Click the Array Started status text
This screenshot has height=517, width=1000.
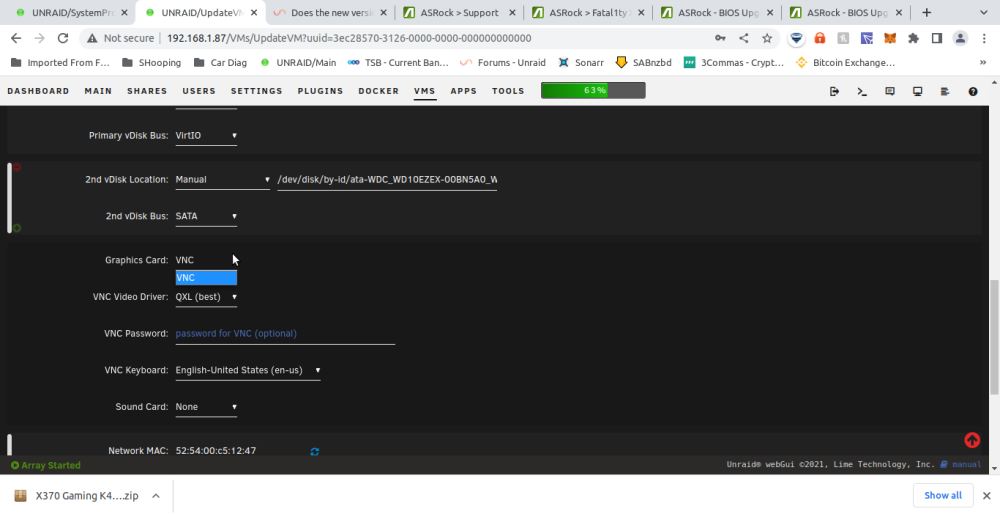point(46,465)
